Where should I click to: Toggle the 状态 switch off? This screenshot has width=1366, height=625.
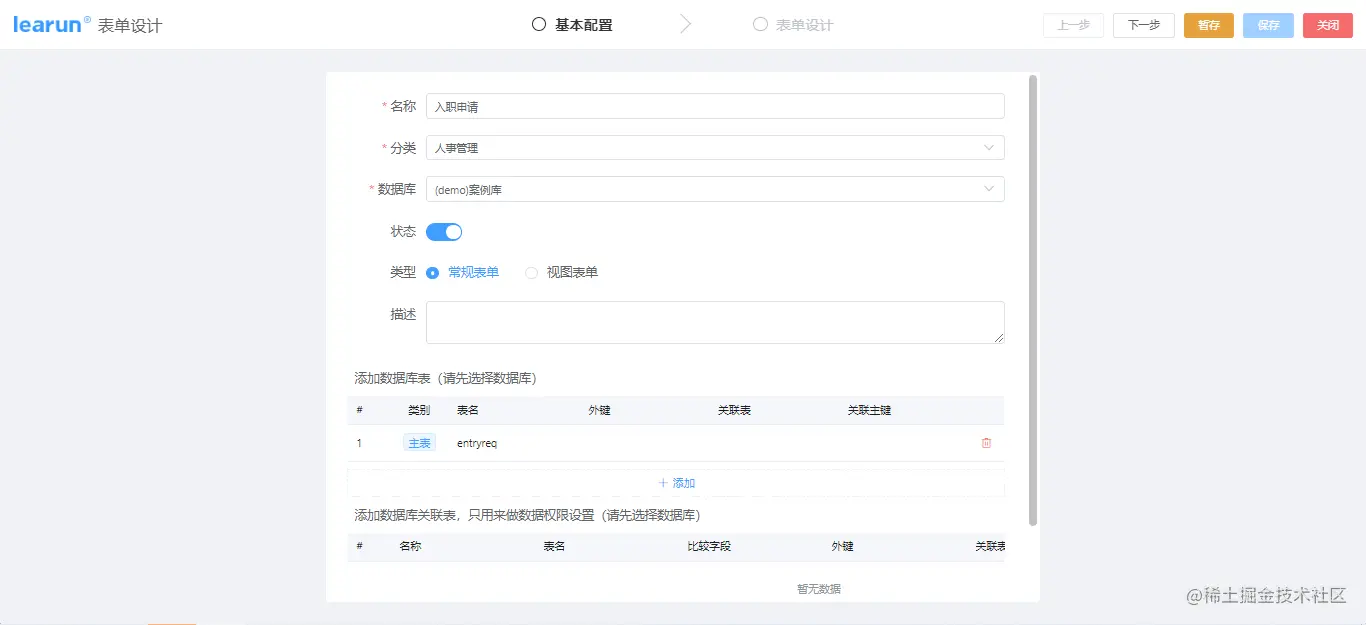444,232
